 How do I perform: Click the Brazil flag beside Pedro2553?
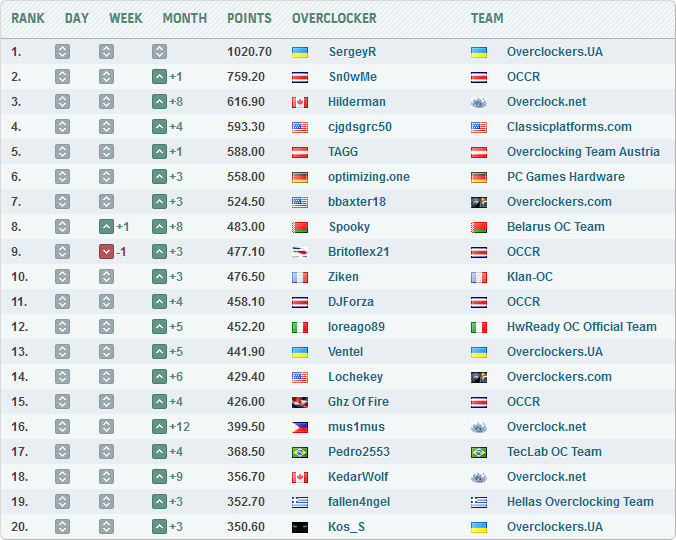coord(300,452)
